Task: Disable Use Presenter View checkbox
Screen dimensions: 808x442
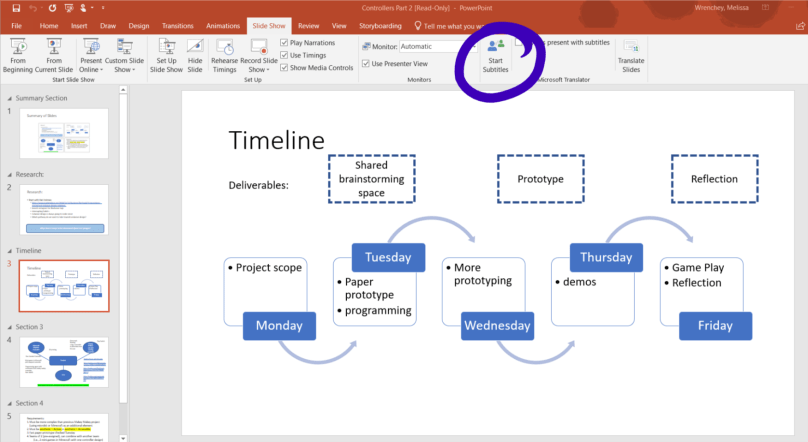Action: click(365, 63)
